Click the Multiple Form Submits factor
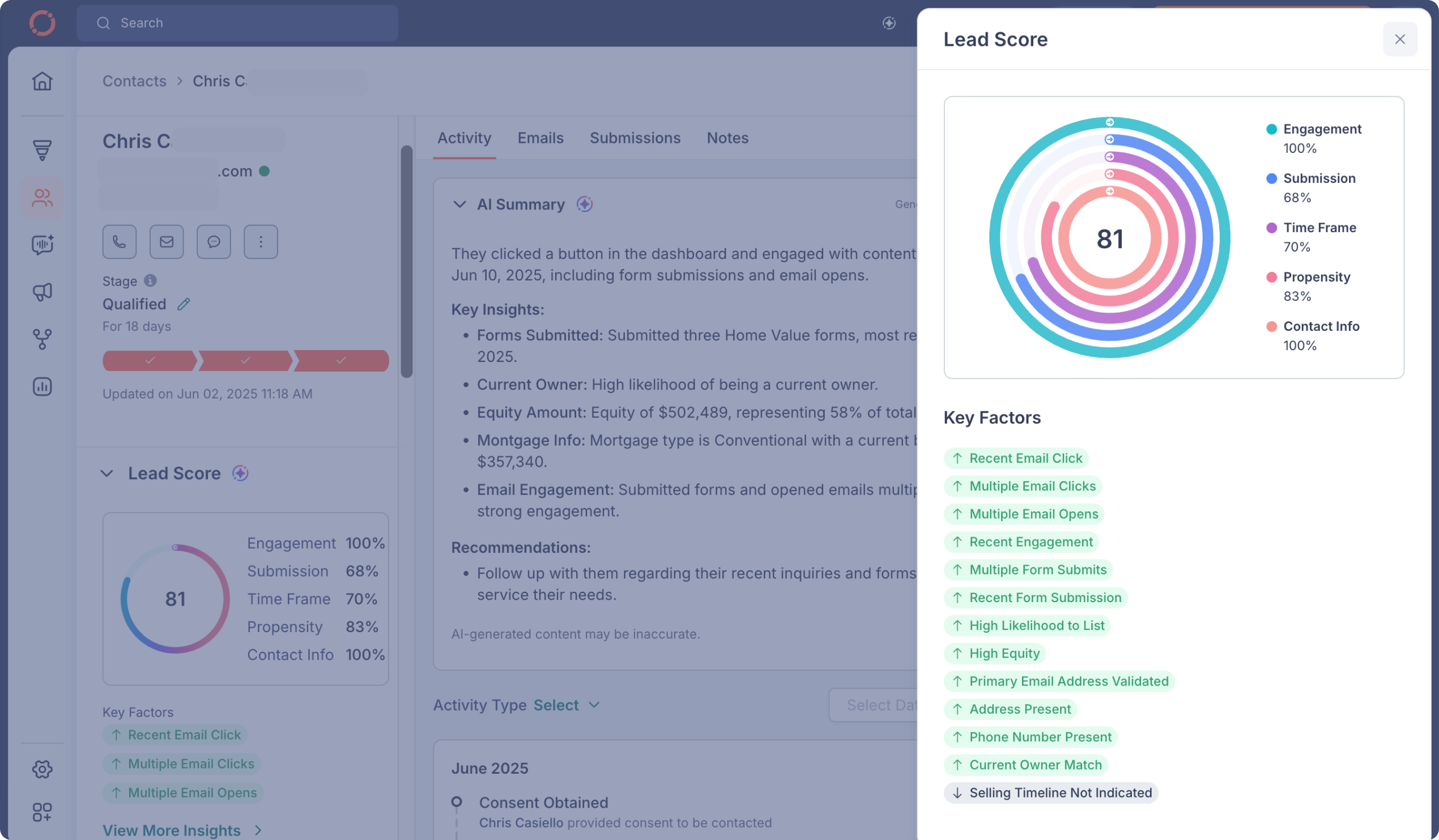 tap(1028, 570)
